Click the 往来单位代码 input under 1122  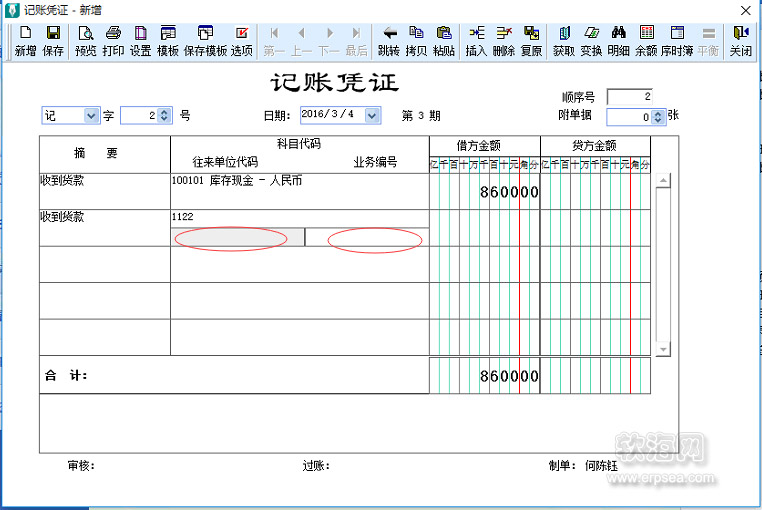click(x=238, y=237)
